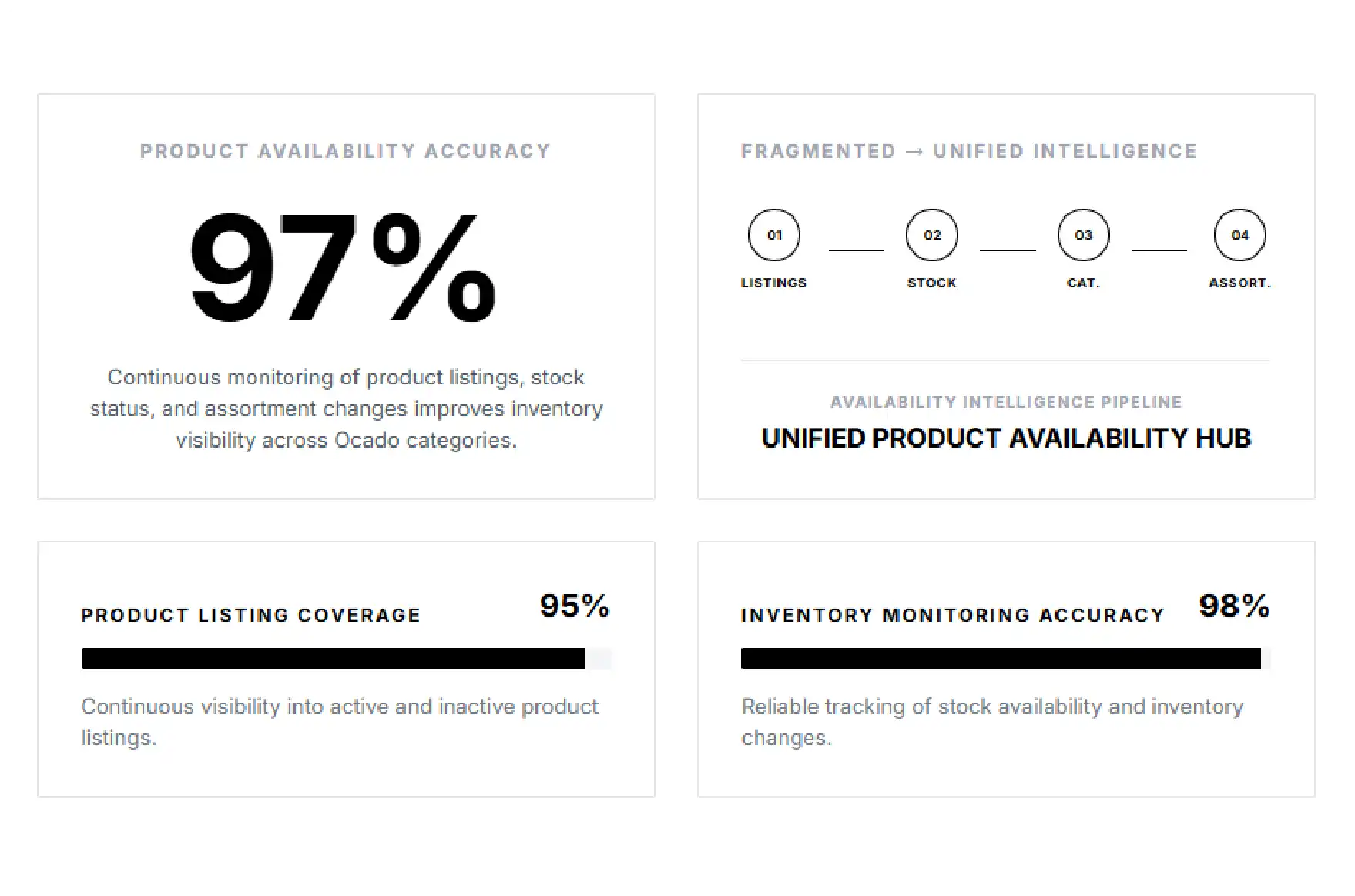Click the Product Listing Coverage label
1355x896 pixels.
point(250,615)
